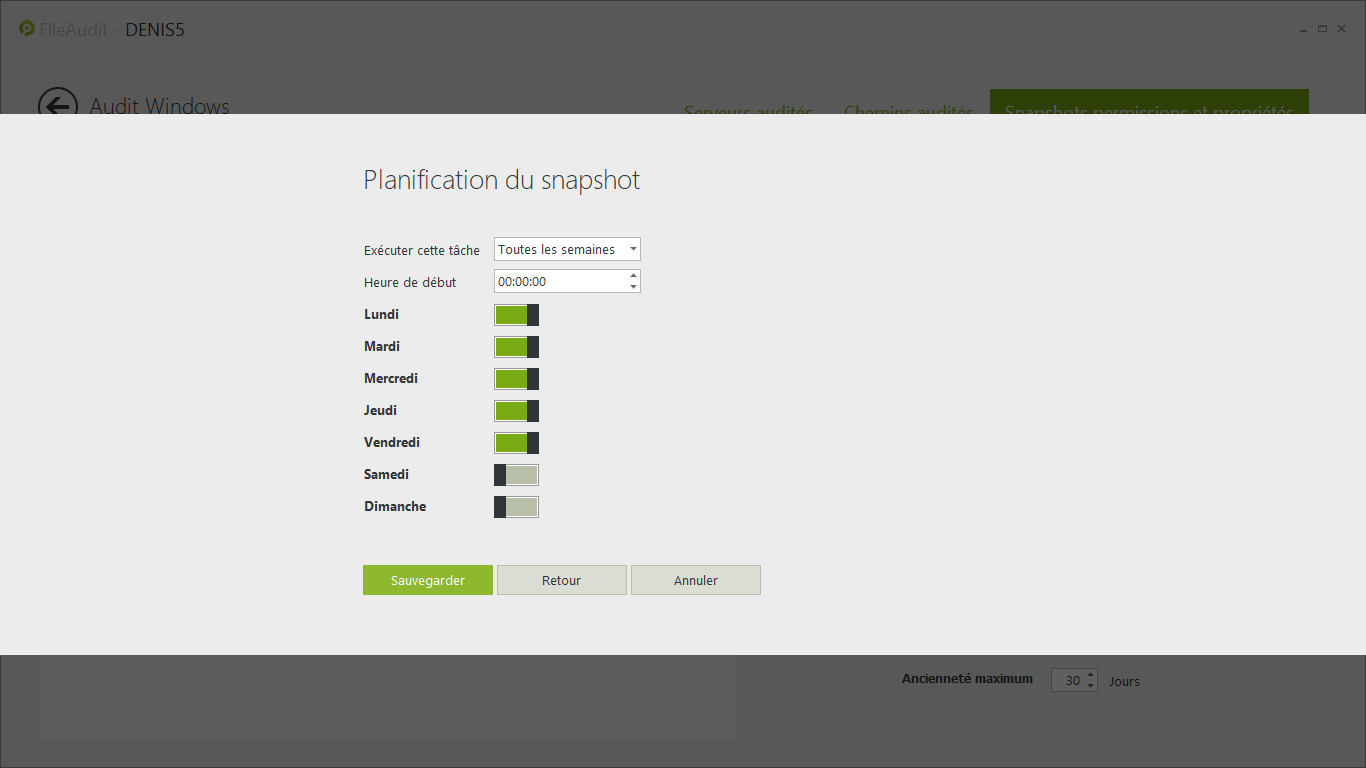The width and height of the screenshot is (1366, 768).
Task: Toggle Mercredi off
Action: pos(516,379)
